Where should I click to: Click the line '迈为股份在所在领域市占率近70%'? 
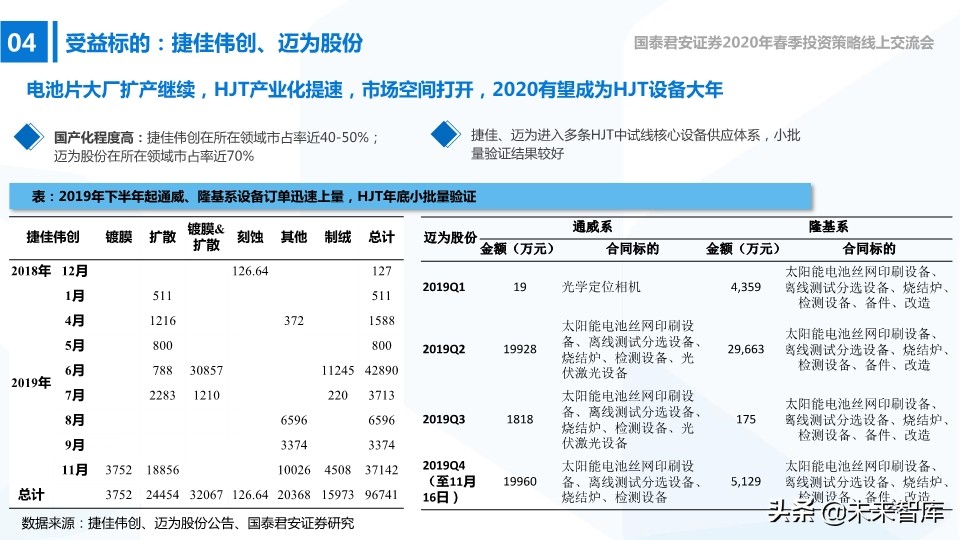click(154, 156)
